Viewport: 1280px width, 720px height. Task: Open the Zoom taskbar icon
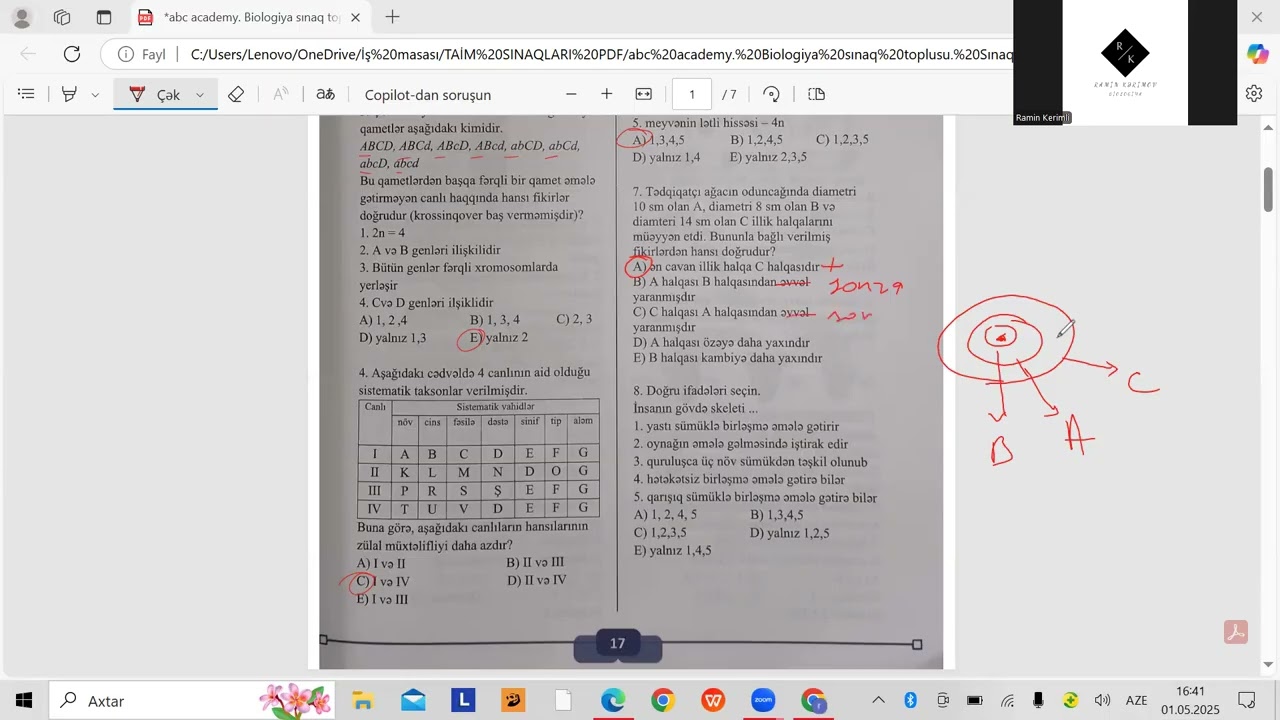pos(763,700)
